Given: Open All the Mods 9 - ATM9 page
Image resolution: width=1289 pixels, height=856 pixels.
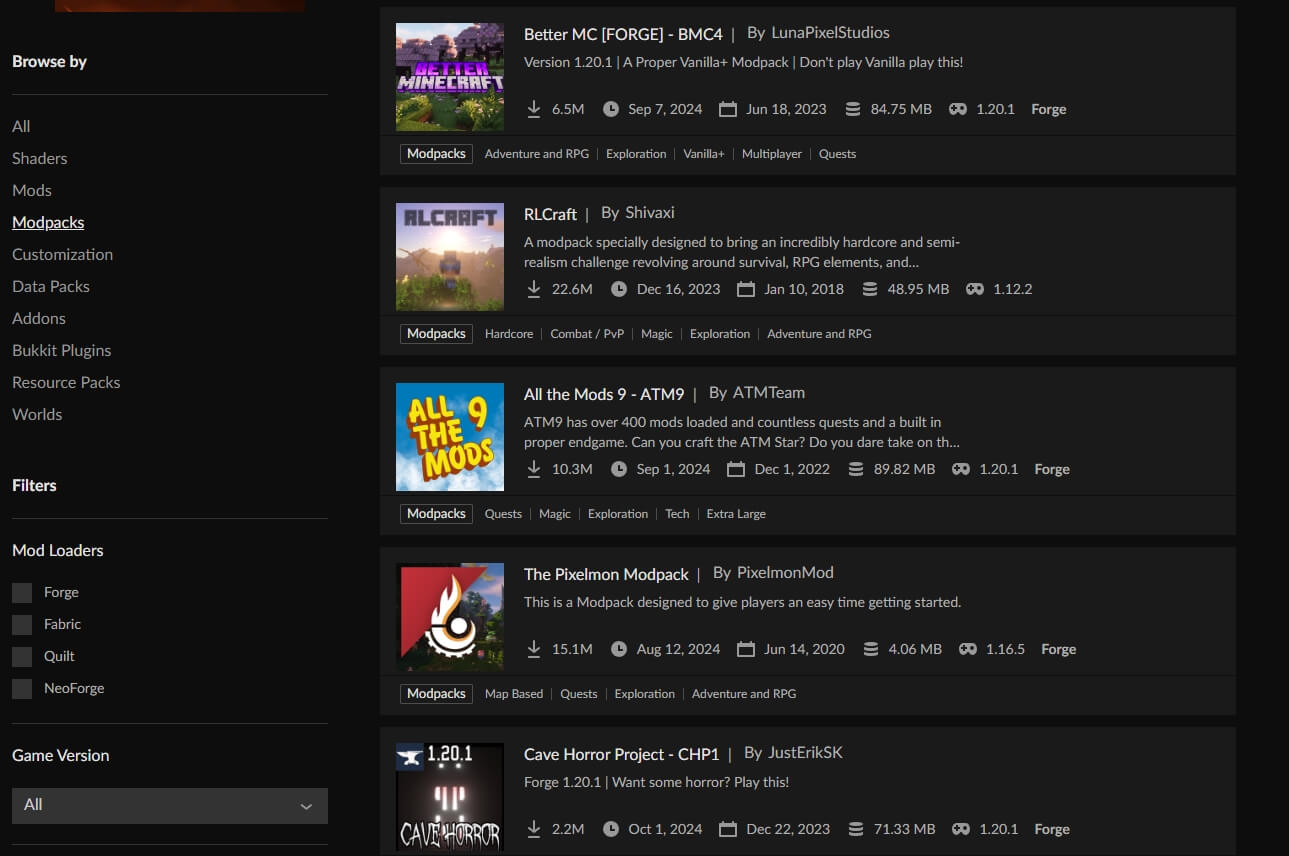Looking at the screenshot, I should click(x=604, y=394).
